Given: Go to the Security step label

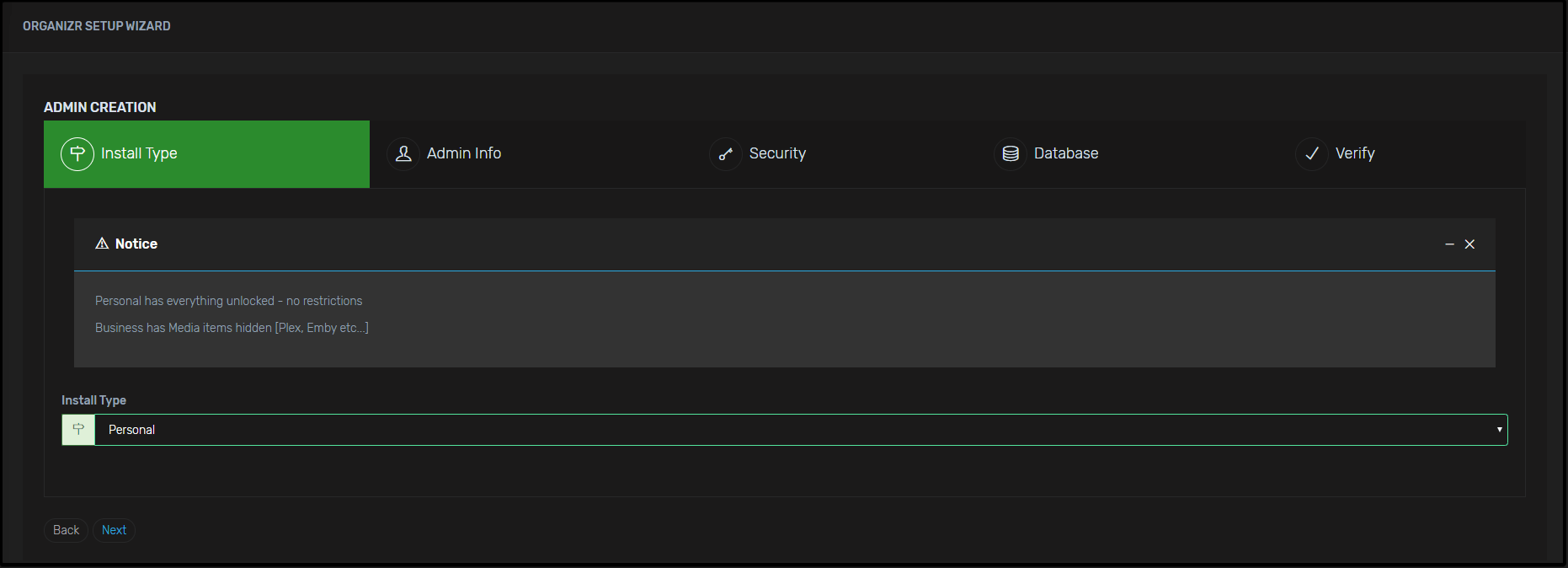Looking at the screenshot, I should (x=777, y=153).
